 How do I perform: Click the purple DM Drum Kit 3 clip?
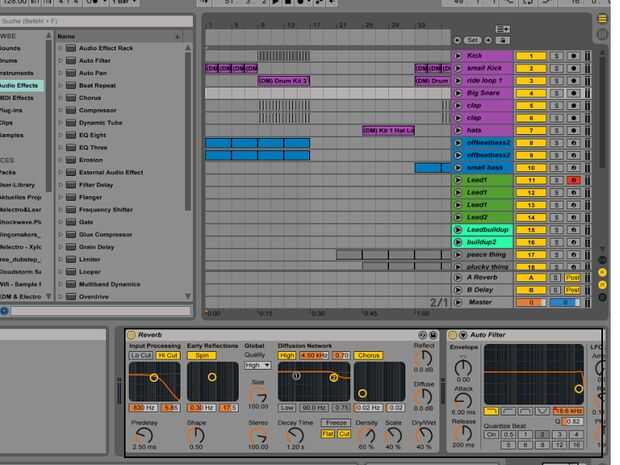(x=284, y=81)
